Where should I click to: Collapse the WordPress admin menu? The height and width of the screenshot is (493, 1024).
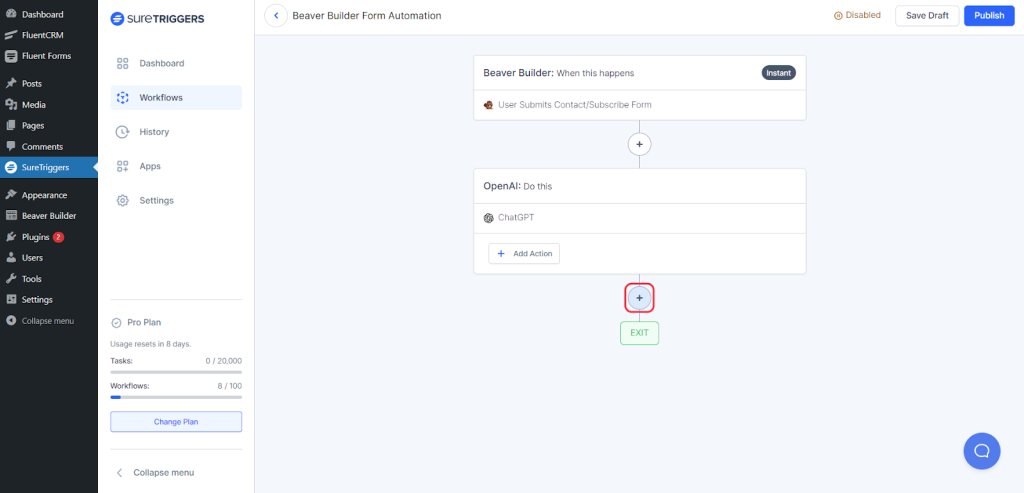(x=47, y=321)
